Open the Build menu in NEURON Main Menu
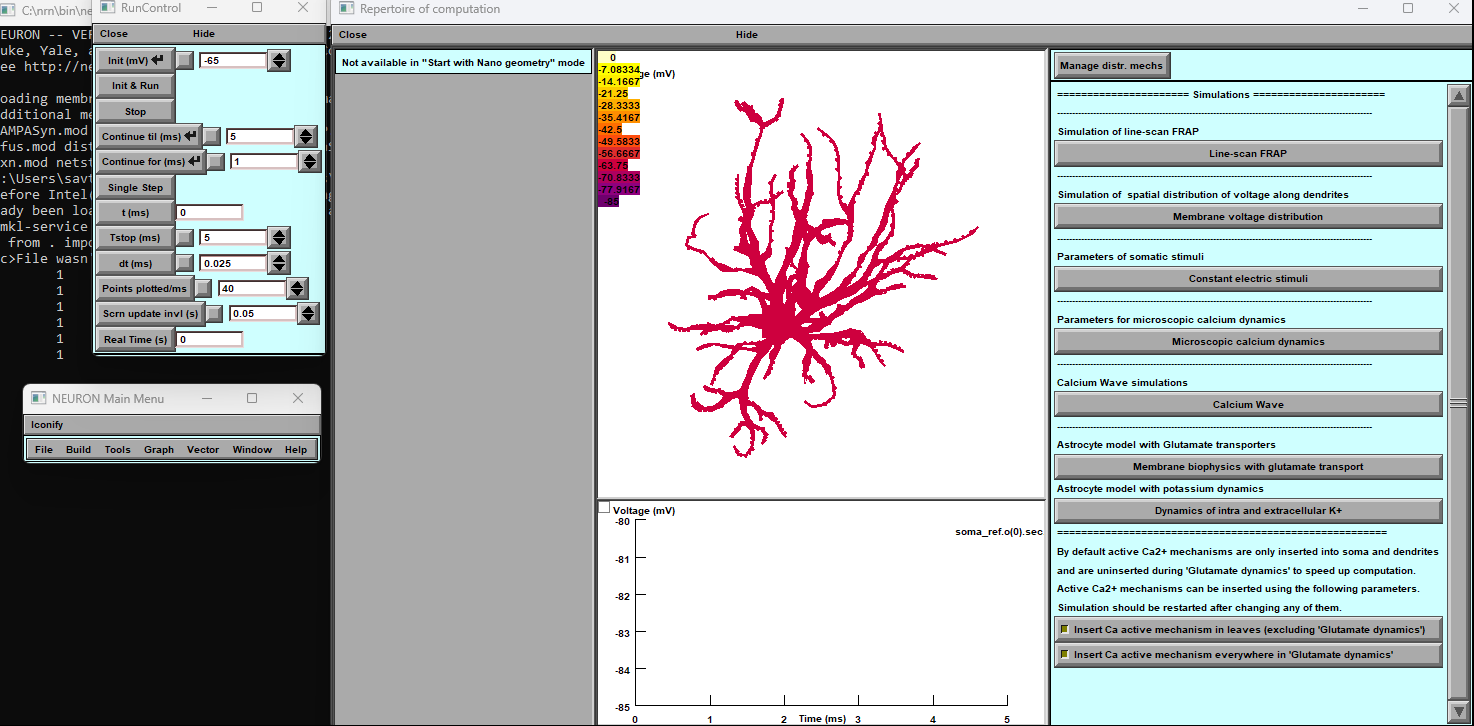Image resolution: width=1474 pixels, height=726 pixels. pos(78,450)
